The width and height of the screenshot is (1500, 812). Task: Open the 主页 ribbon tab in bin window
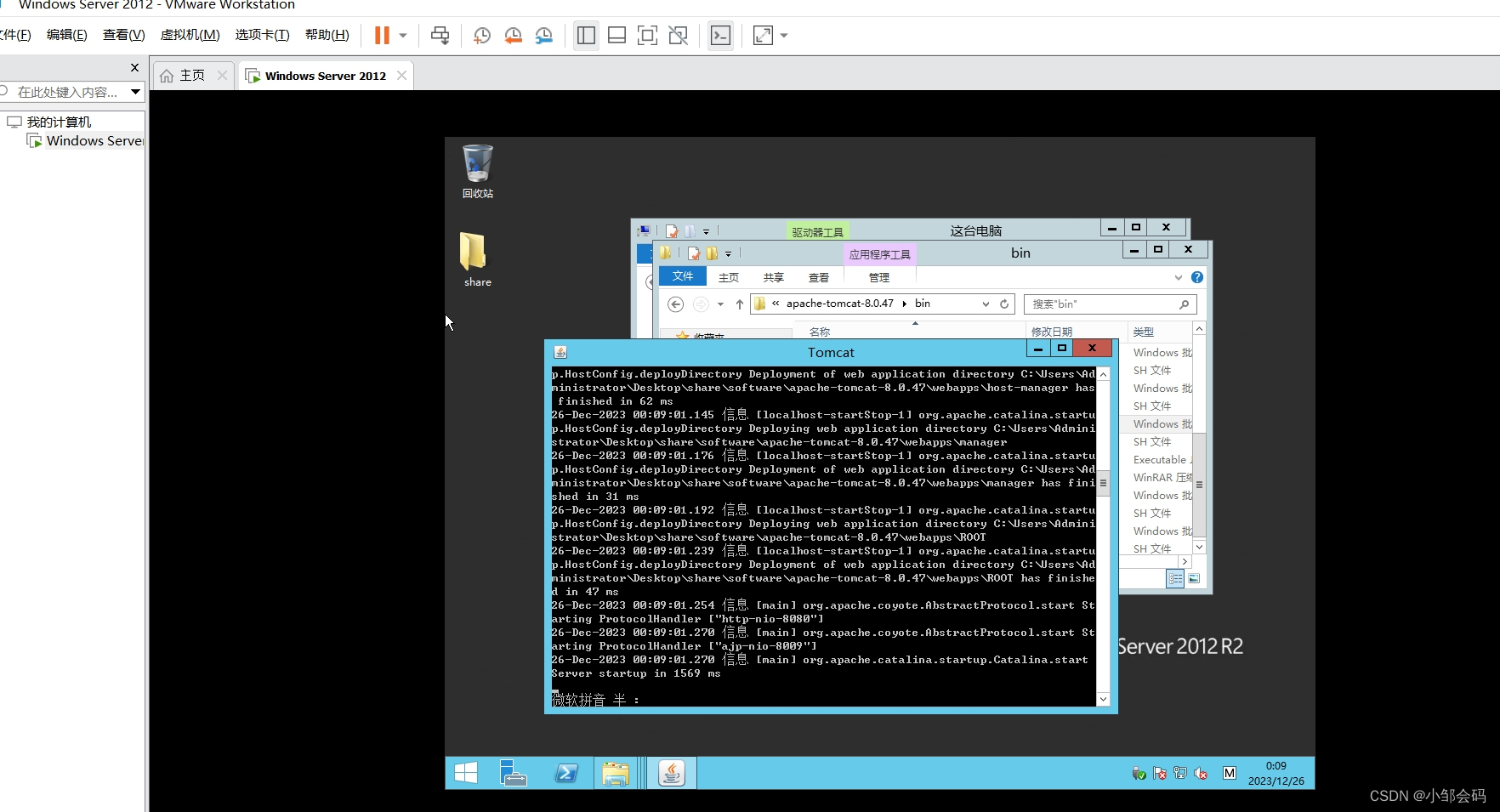coord(729,277)
